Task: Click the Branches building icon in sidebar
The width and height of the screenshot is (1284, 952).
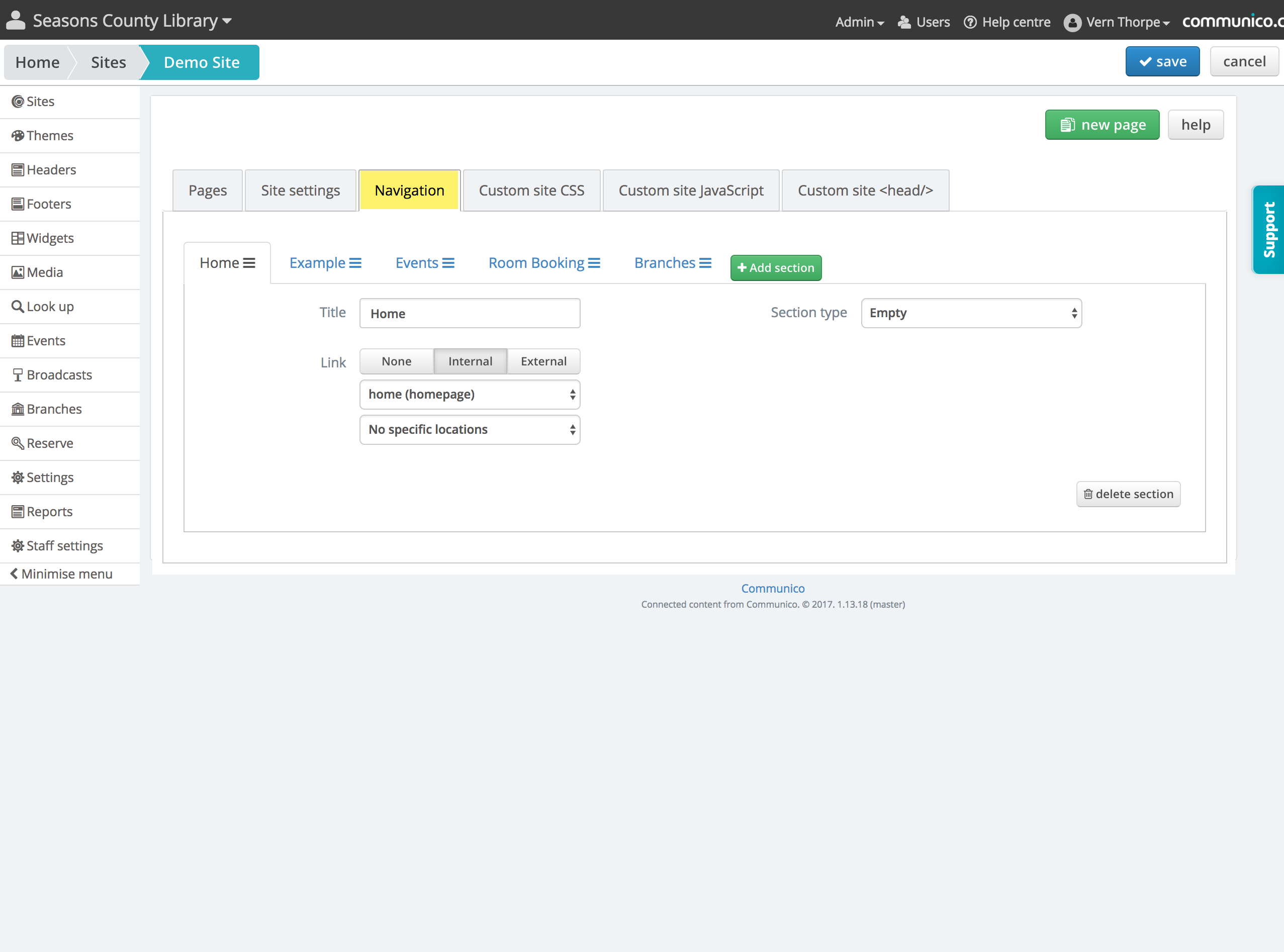Action: click(x=18, y=409)
